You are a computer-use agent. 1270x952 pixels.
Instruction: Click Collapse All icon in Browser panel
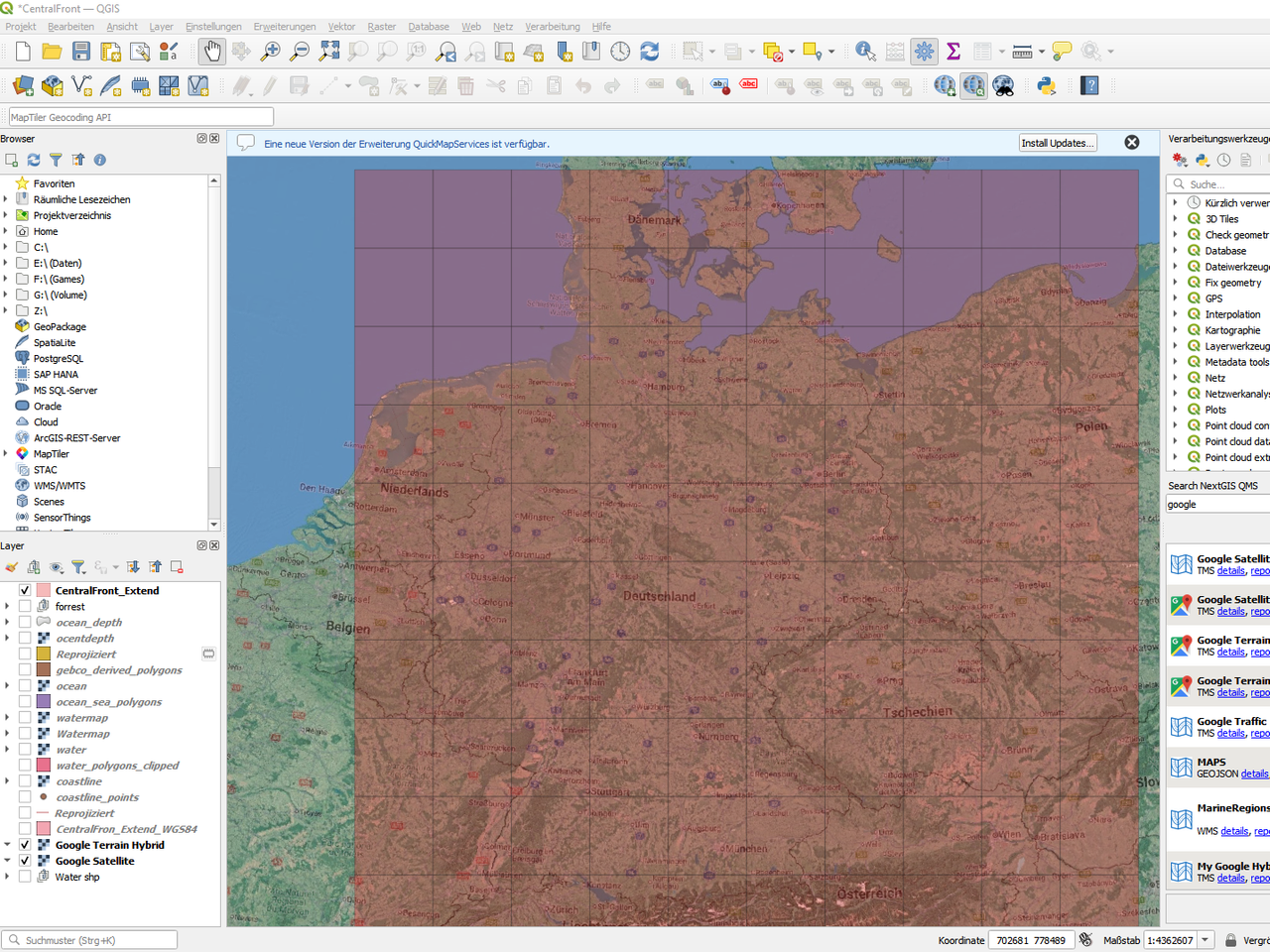click(78, 160)
